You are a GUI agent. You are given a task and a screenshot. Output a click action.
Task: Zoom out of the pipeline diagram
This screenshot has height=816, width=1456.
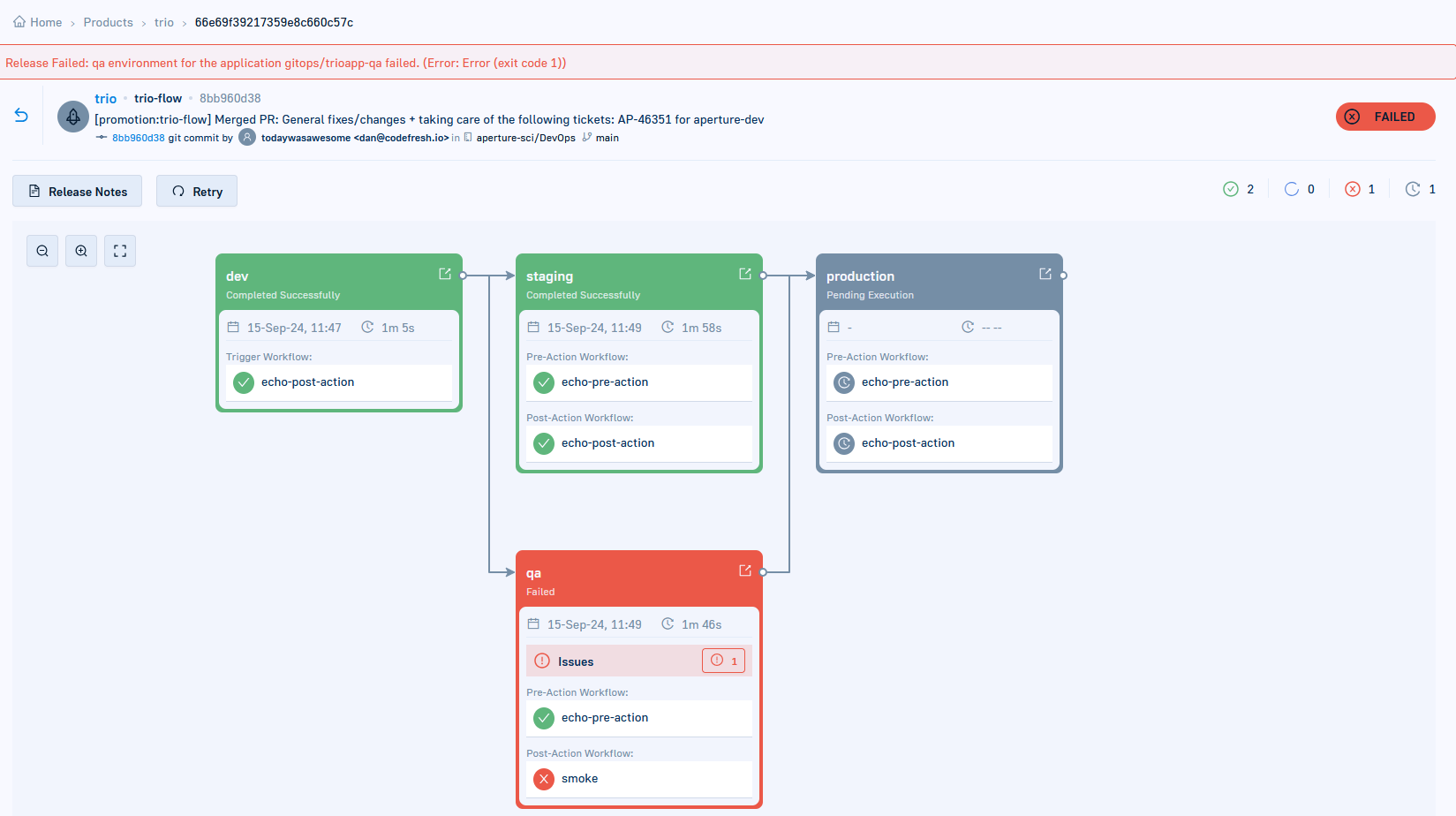click(41, 251)
